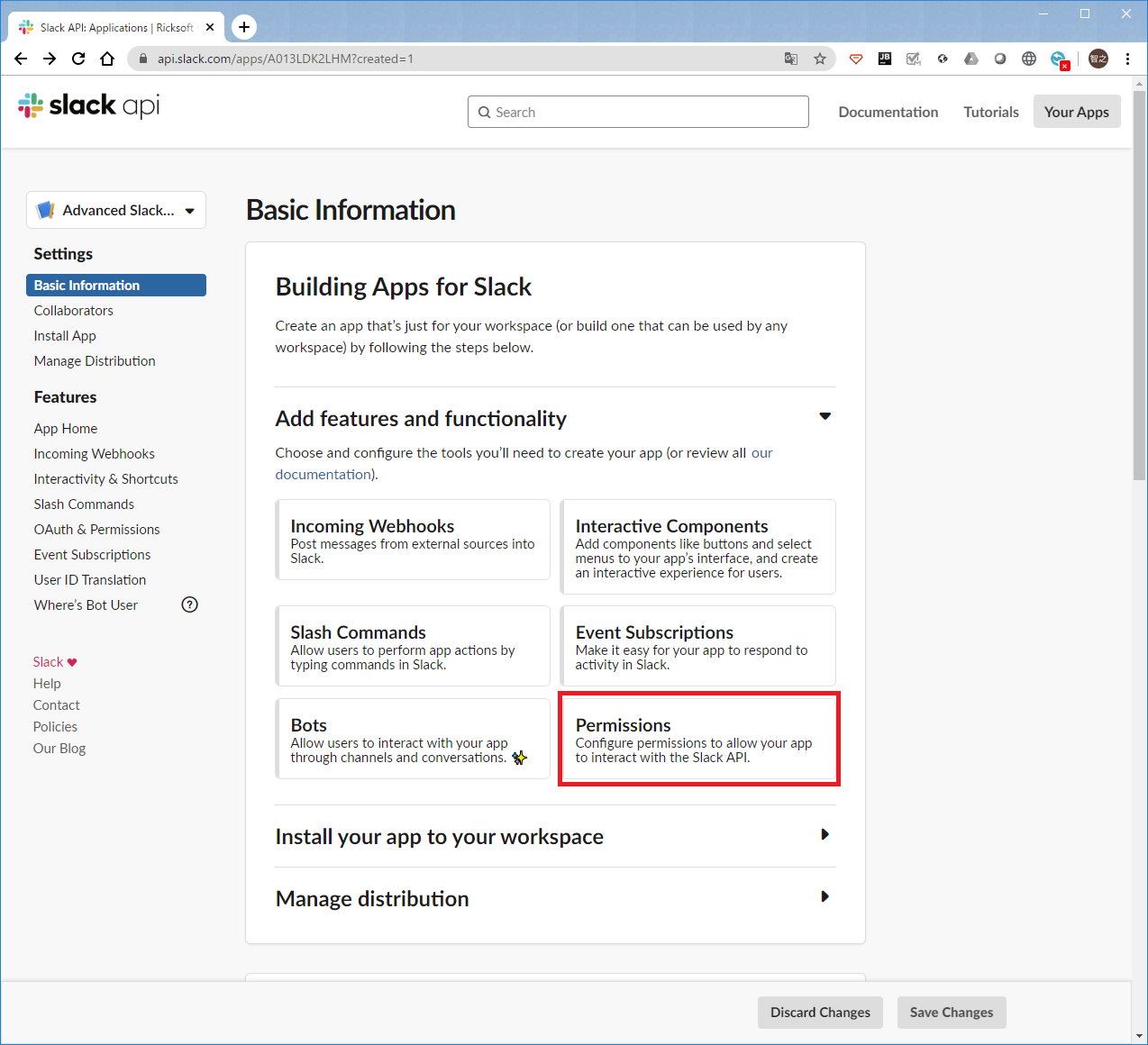Click the Slack API logo

click(89, 105)
